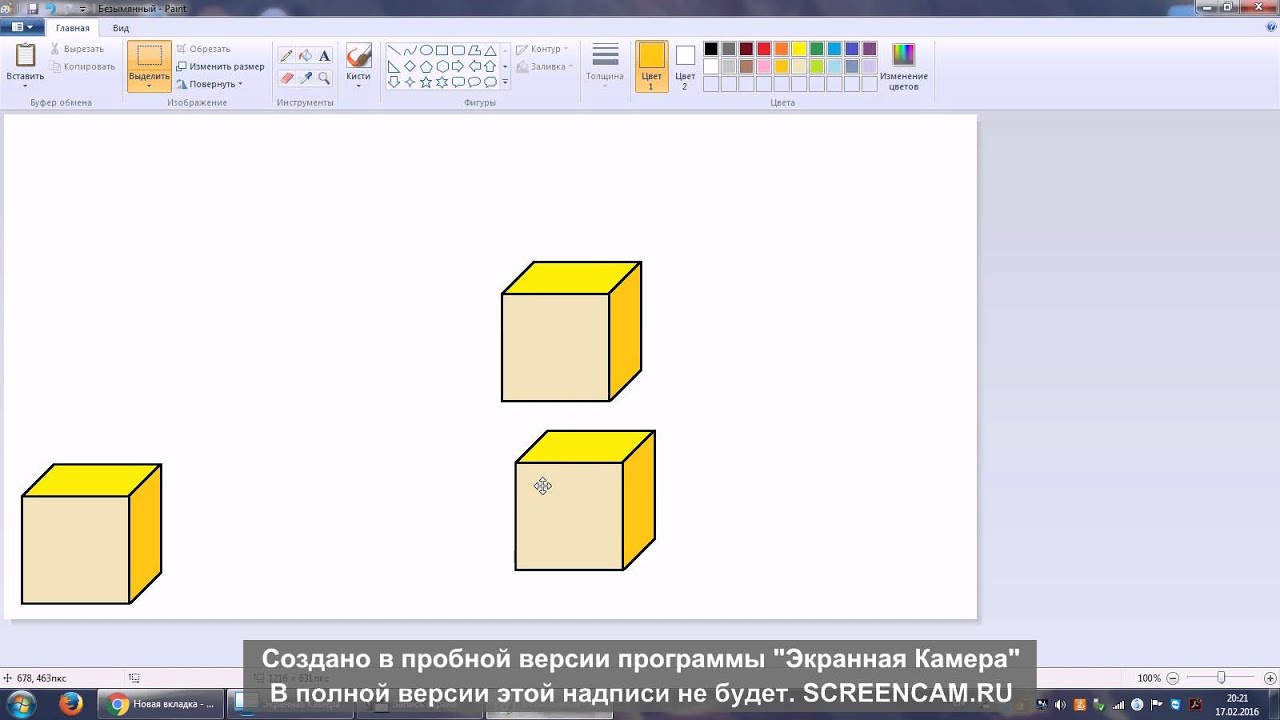Viewport: 1280px width, 720px height.
Task: Click Изменить размер resize button
Action: click(x=220, y=66)
